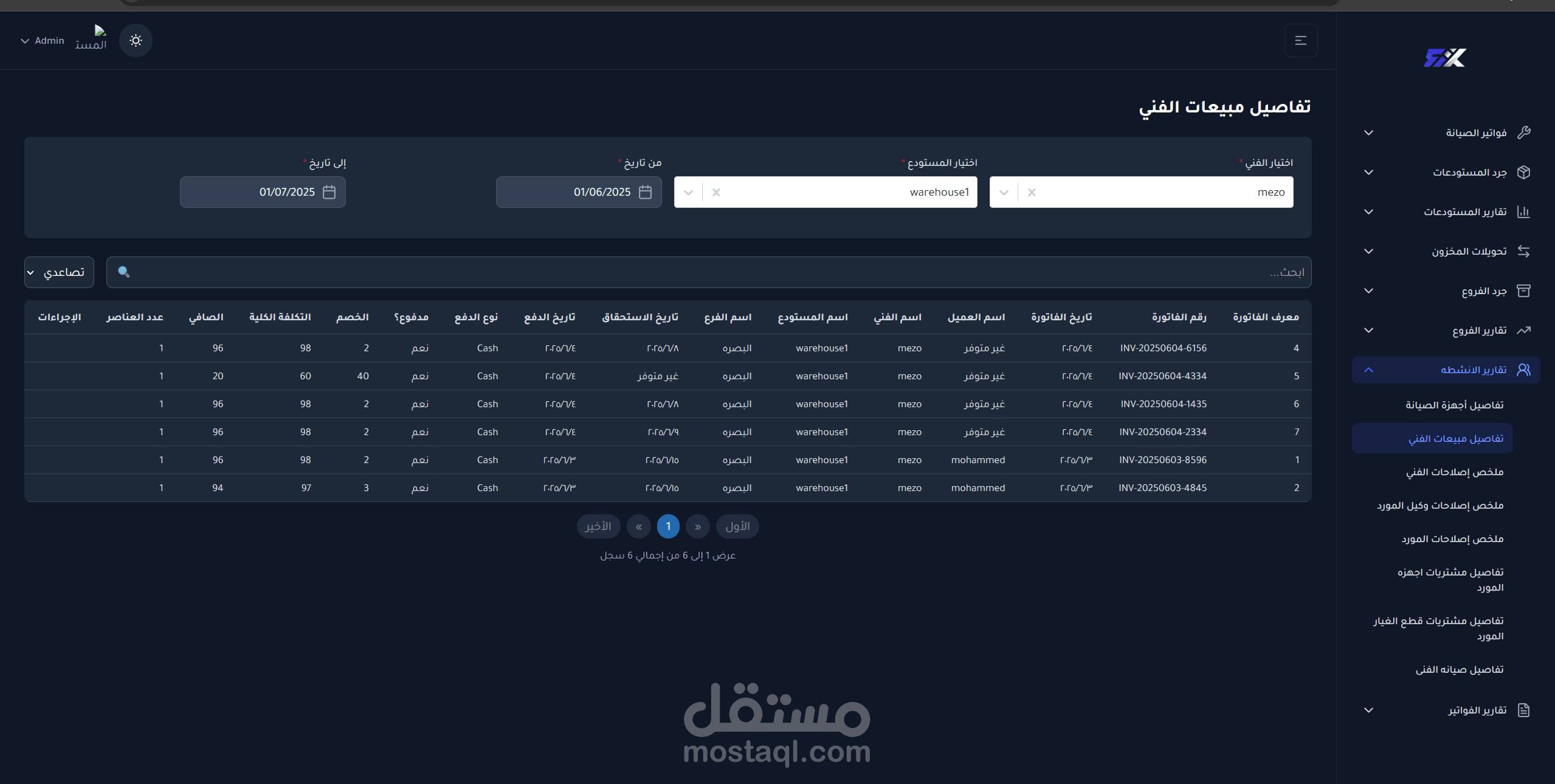Click the calendar icon in من تاريخ field

(645, 192)
